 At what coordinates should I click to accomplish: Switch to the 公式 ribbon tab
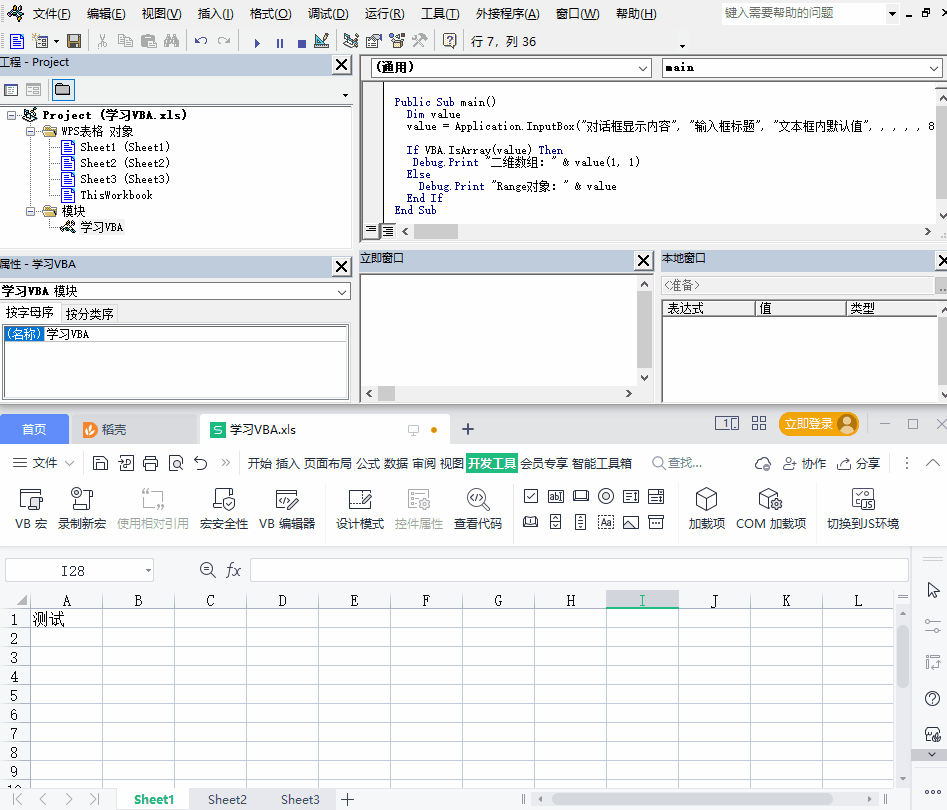coord(368,463)
